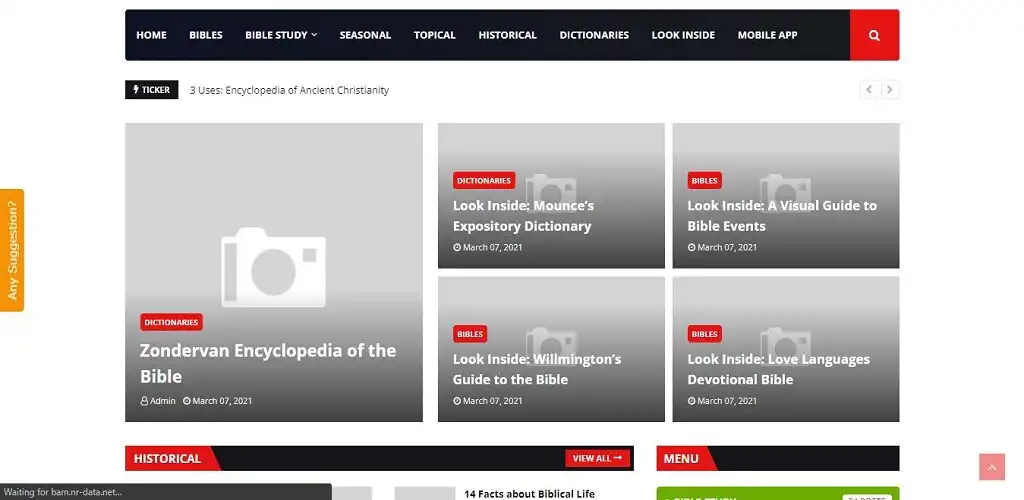Click Bibles tag on Visual Guide post
The image size is (1024, 500).
[704, 181]
